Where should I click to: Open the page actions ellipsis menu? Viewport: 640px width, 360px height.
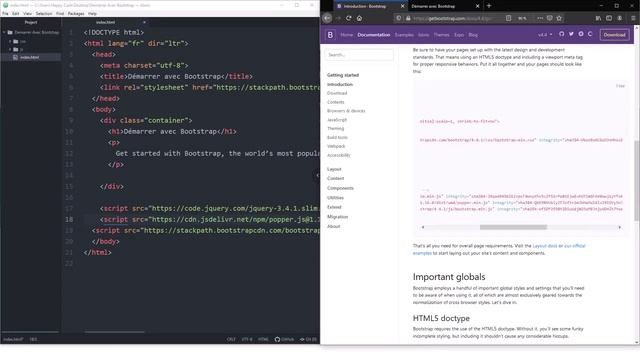pos(540,18)
